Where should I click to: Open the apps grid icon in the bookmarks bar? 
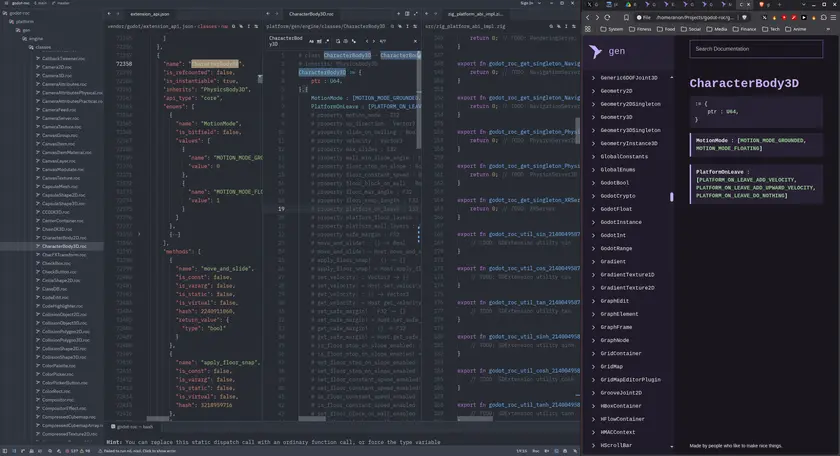click(x=588, y=29)
